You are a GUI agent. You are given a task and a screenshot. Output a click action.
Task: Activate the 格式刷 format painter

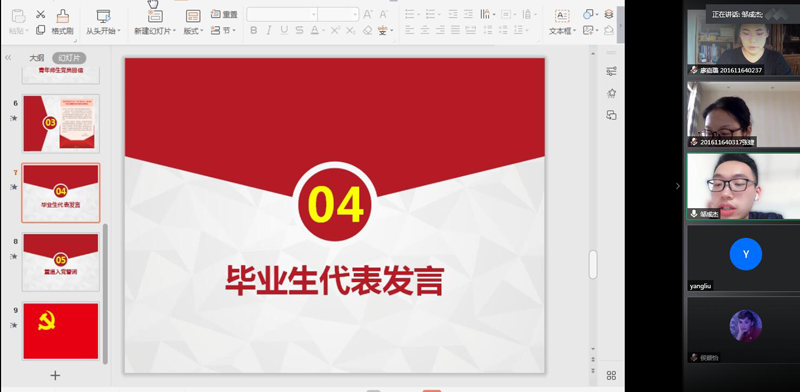pyautogui.click(x=62, y=22)
